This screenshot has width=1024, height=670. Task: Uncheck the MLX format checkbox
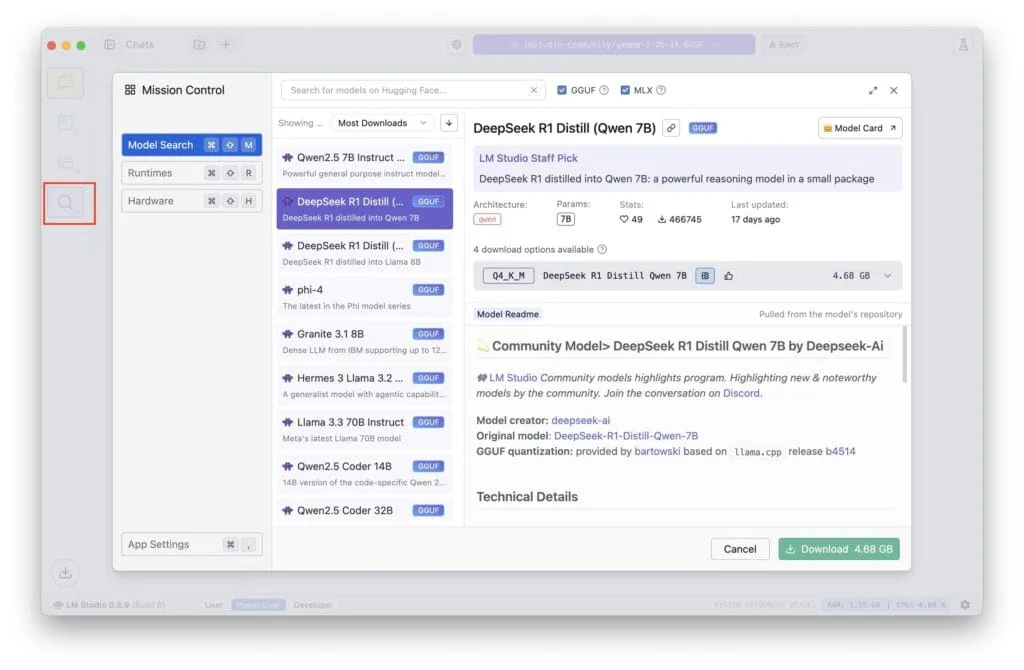pyautogui.click(x=625, y=90)
